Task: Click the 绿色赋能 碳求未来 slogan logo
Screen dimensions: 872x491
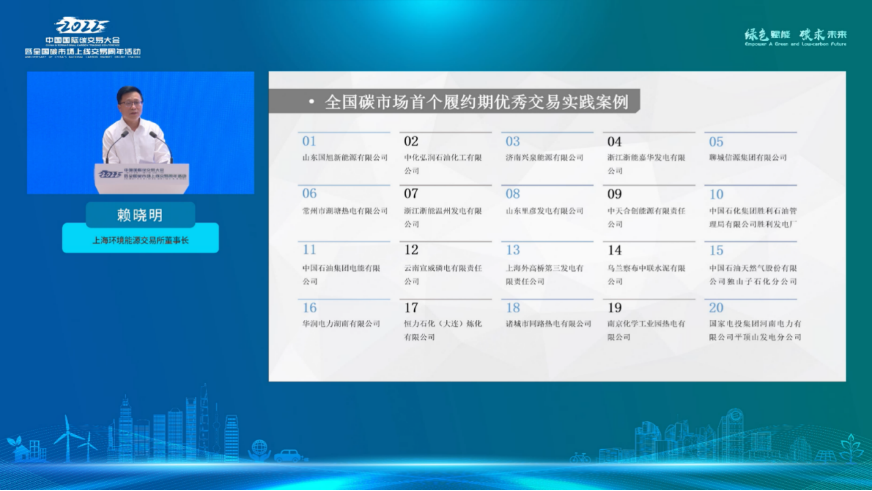Action: (x=795, y=37)
